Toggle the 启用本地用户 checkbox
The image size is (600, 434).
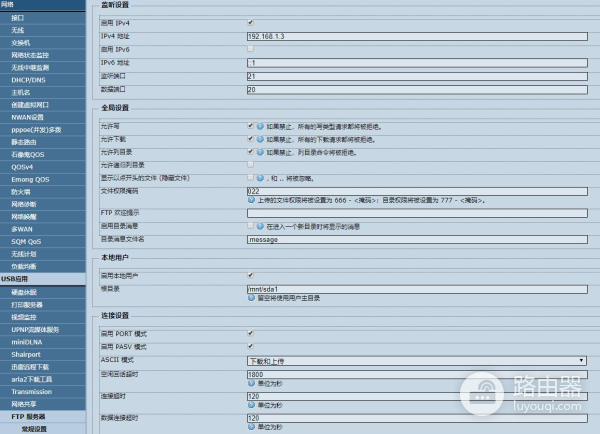tap(250, 275)
